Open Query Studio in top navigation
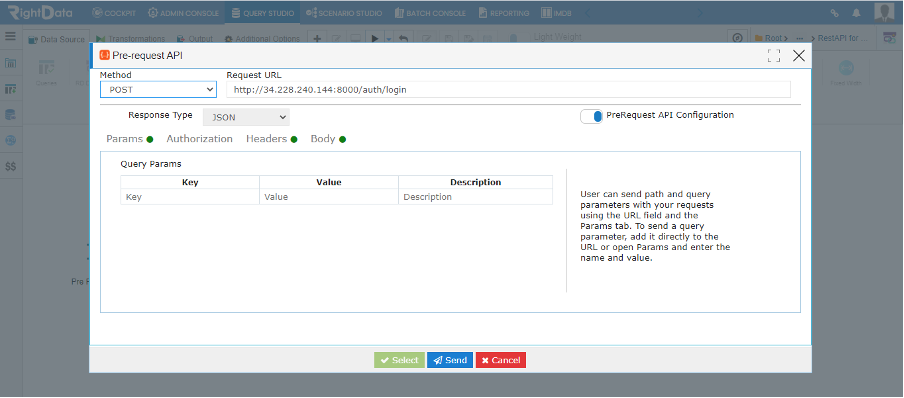Image resolution: width=904 pixels, height=398 pixels. pyautogui.click(x=262, y=13)
